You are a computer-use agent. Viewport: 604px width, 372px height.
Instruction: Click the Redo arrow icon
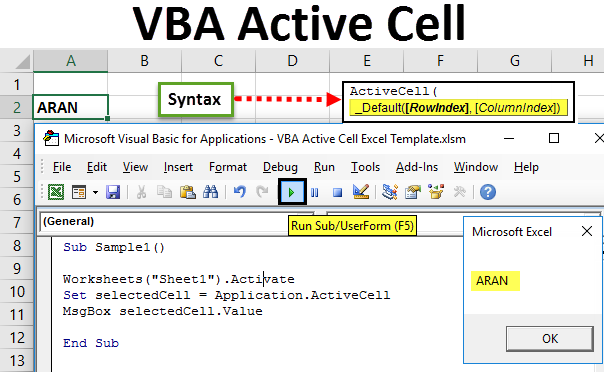click(x=262, y=191)
